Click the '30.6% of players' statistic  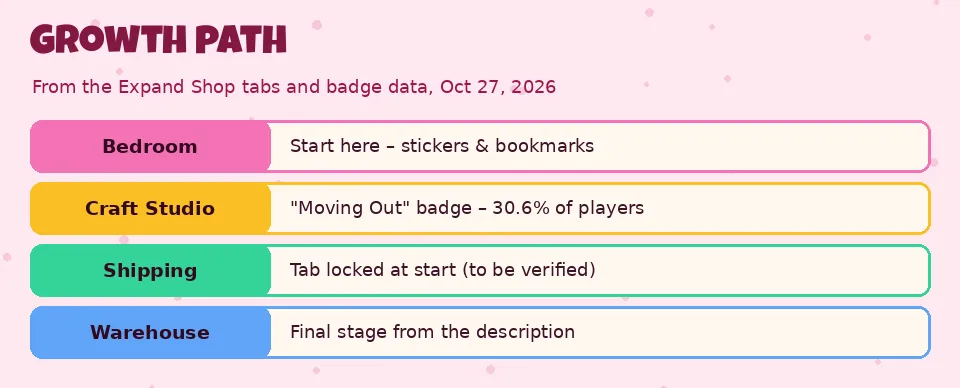pos(568,208)
